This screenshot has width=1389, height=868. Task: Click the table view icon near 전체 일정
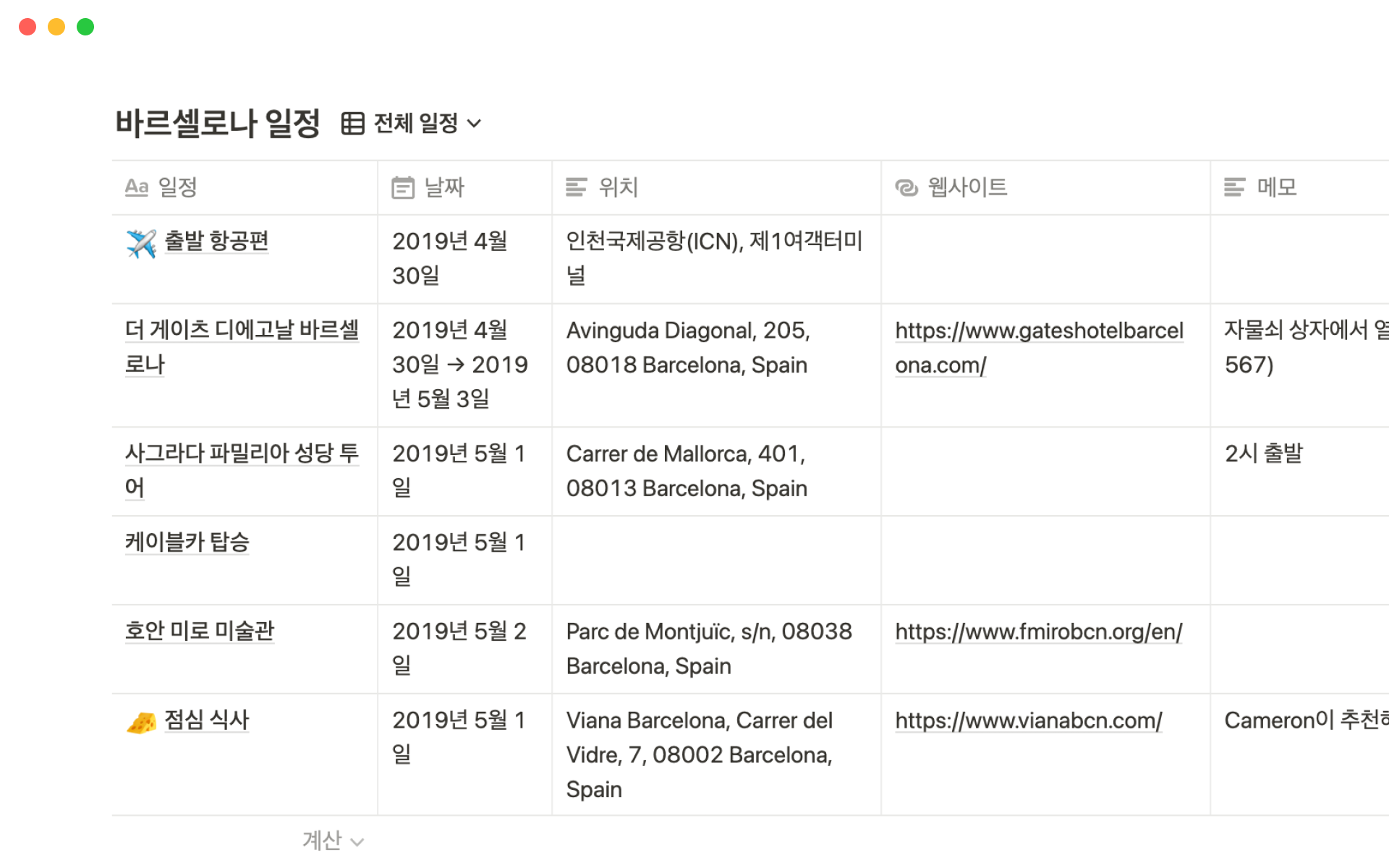pyautogui.click(x=352, y=124)
